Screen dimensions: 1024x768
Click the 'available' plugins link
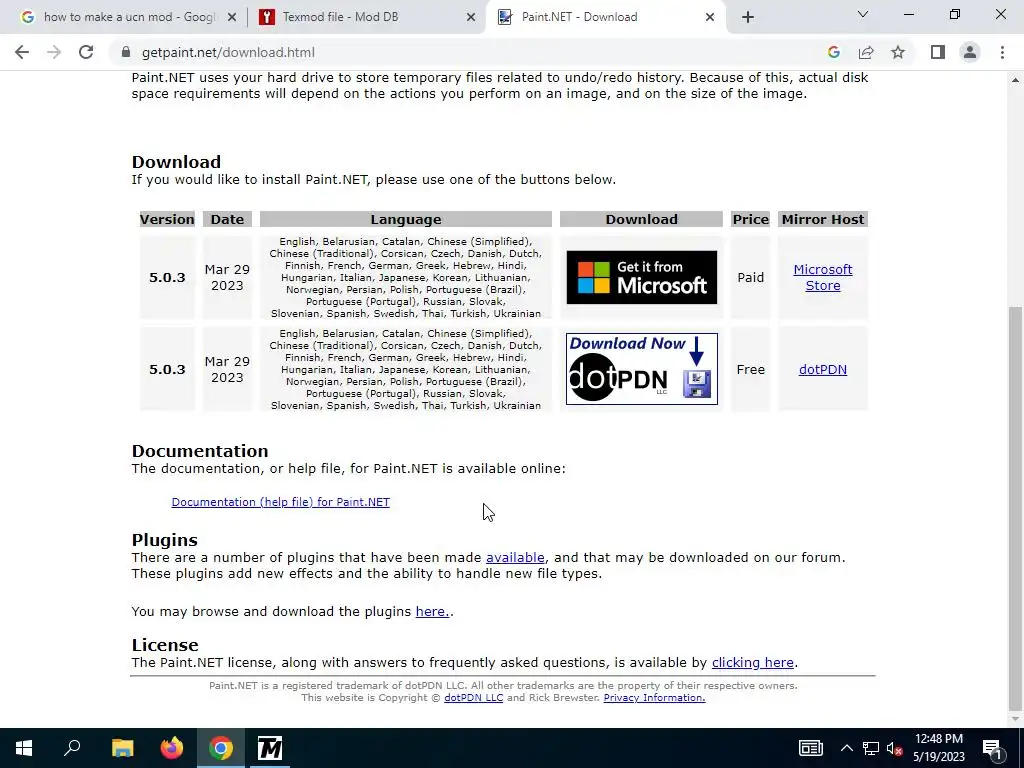click(x=515, y=558)
